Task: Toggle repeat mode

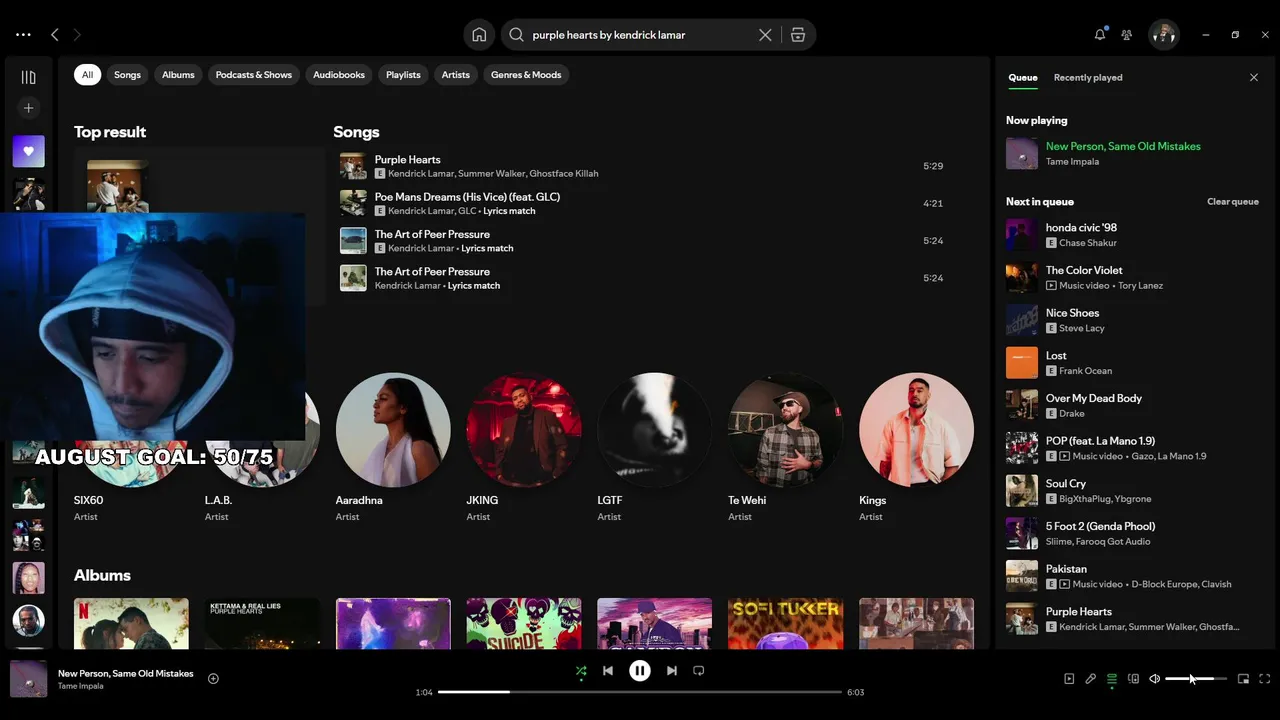Action: 699,671
